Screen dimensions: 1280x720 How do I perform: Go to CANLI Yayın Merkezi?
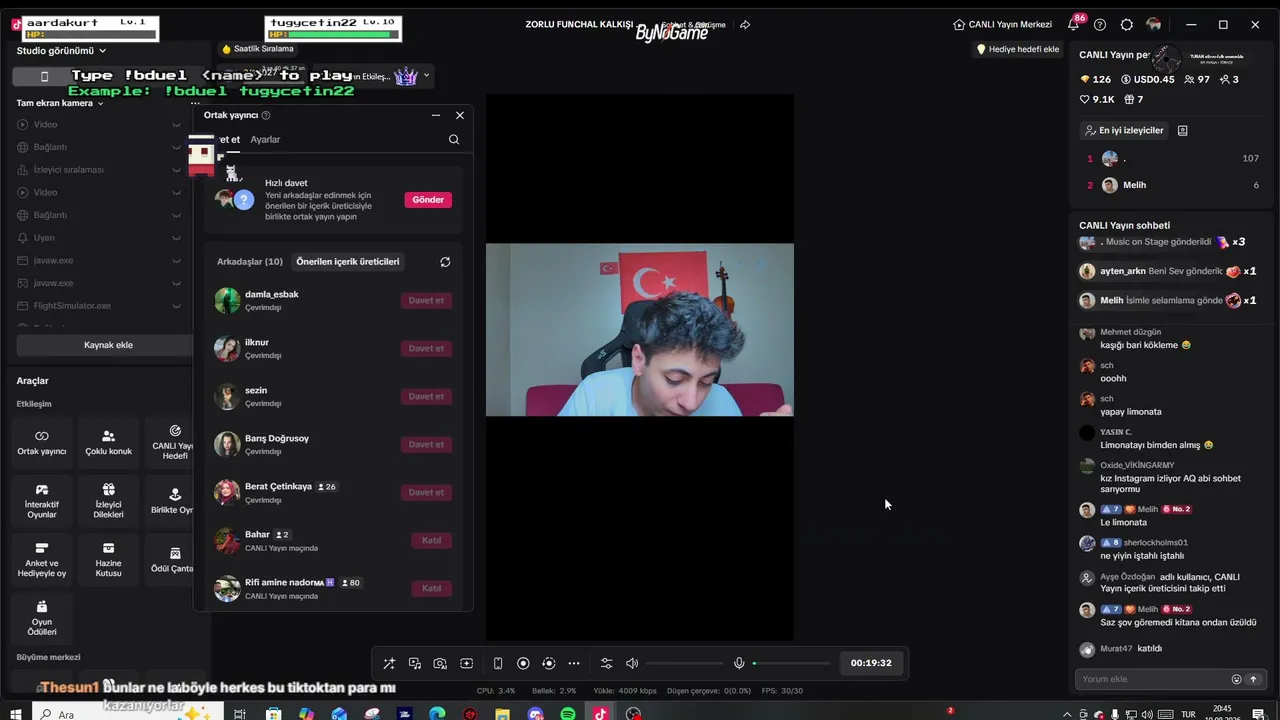point(1003,24)
